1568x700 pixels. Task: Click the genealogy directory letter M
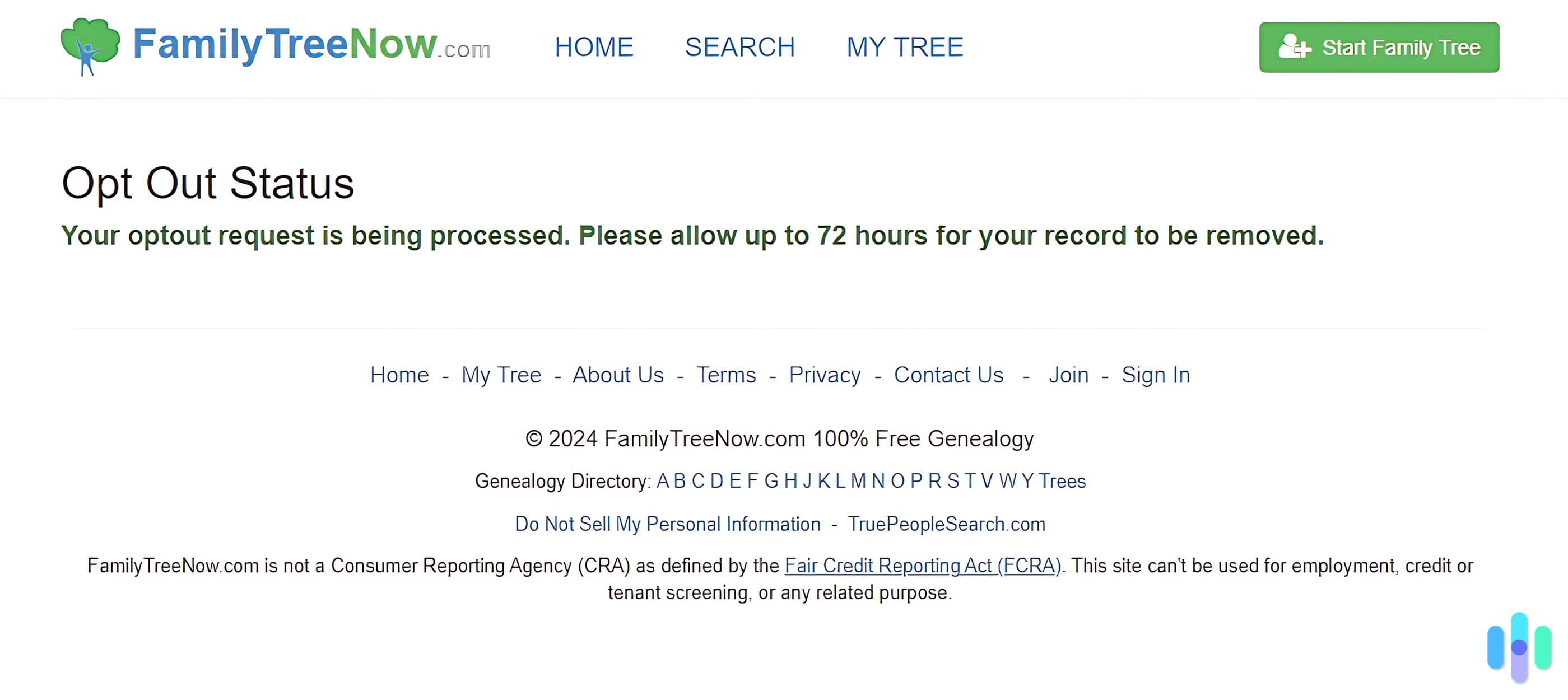coord(858,481)
